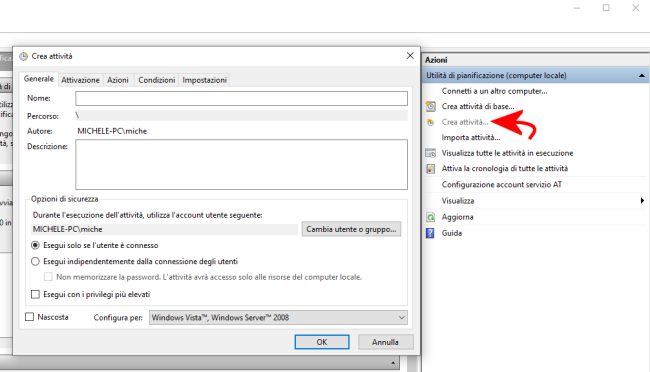Enable Esegui con i privilegi più elevati
Viewport: 650px width, 372px height.
35,294
